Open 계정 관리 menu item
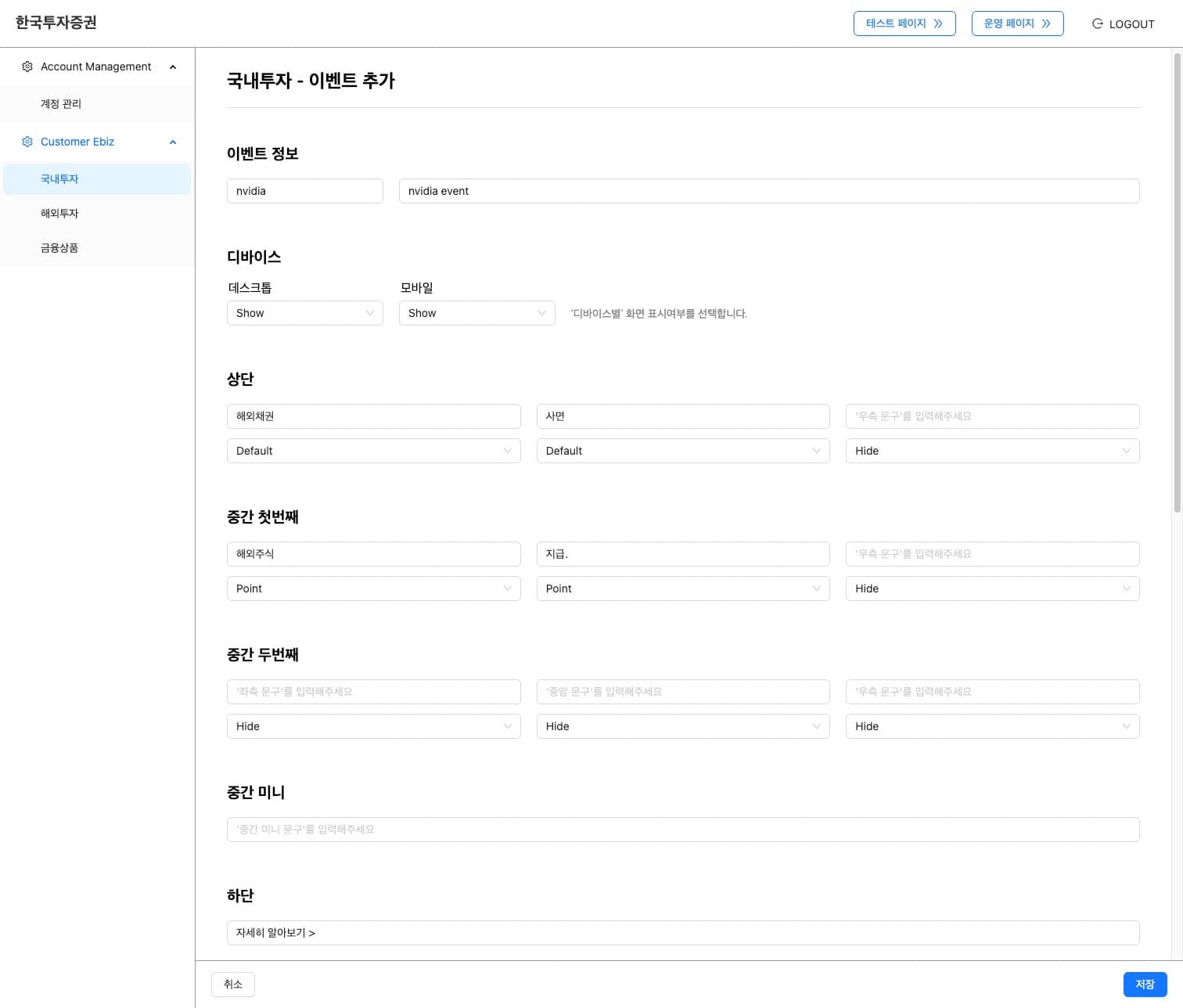Screen dimensions: 1183x1008 (x=61, y=103)
